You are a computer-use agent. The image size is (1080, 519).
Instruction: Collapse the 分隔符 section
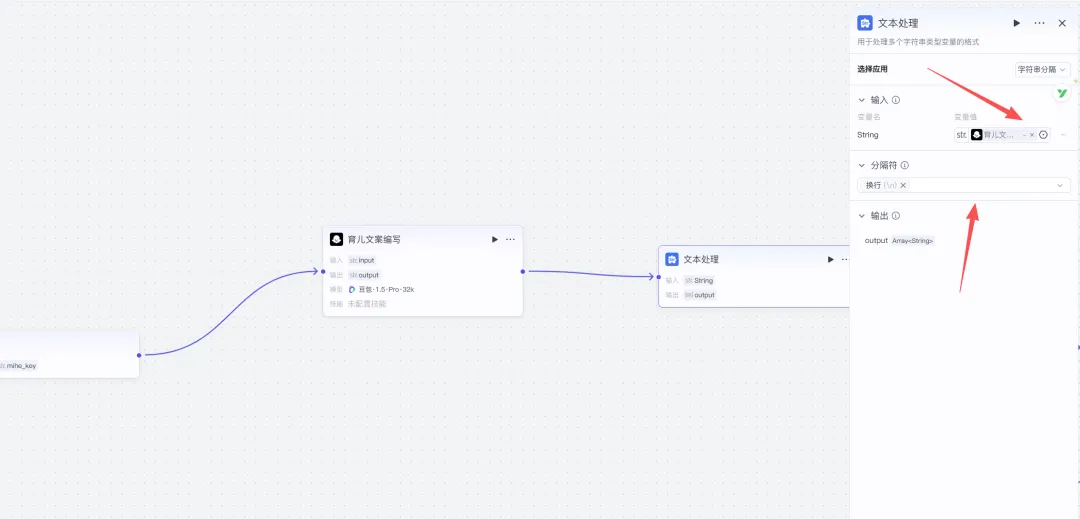(x=862, y=165)
